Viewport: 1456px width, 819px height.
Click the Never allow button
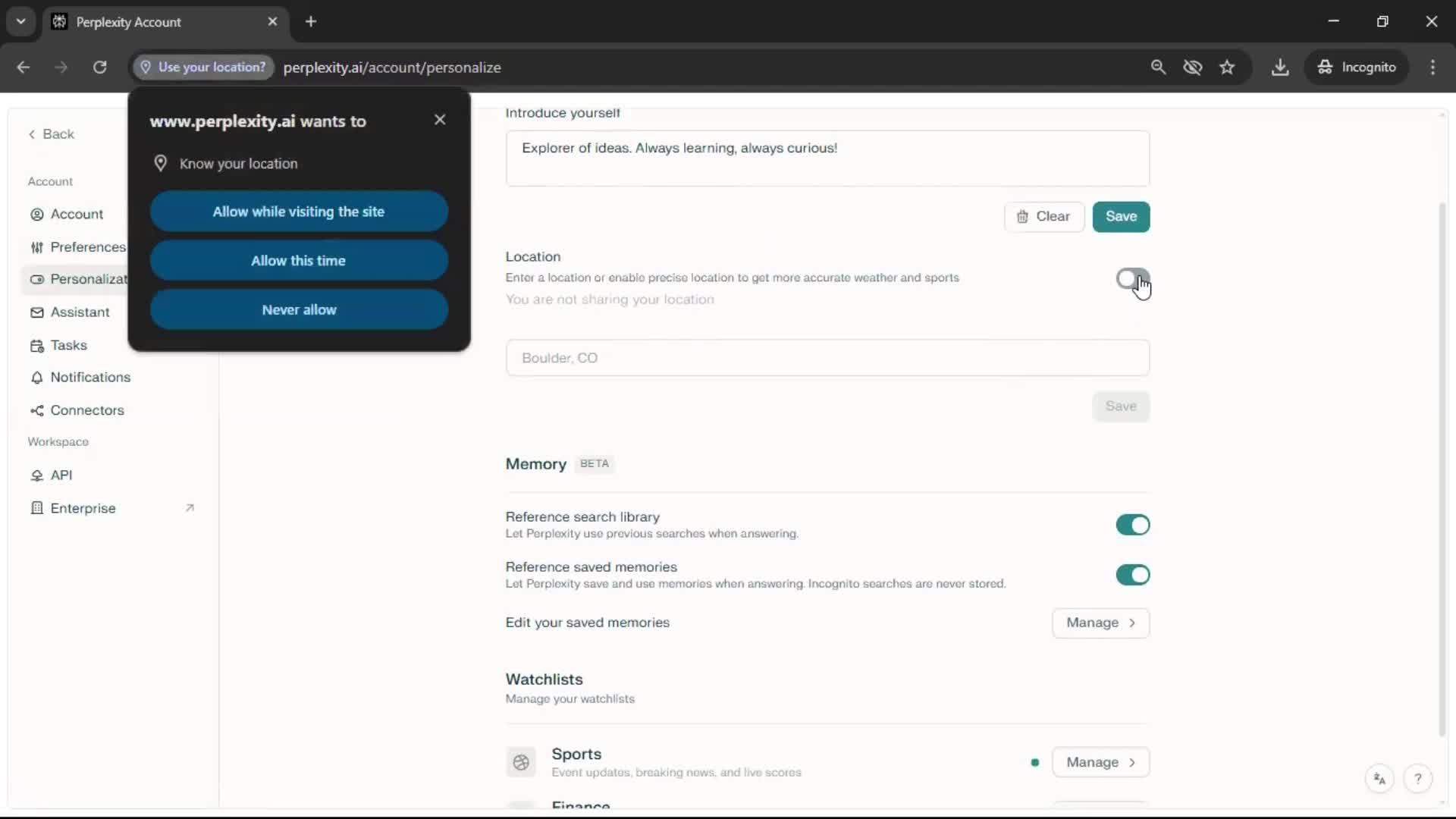299,309
